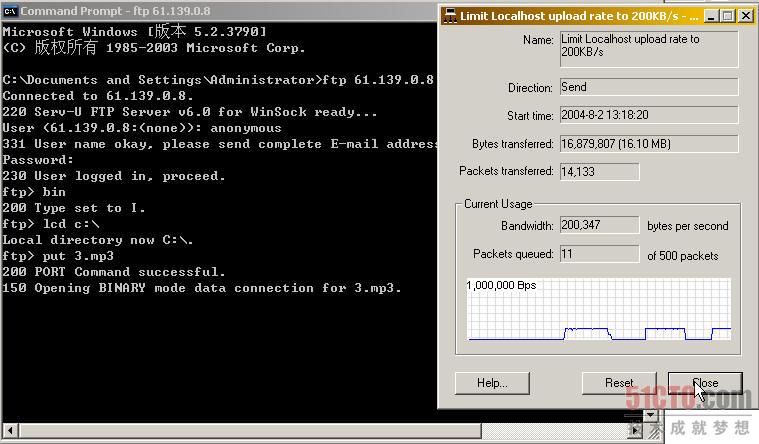Viewport: 759px width, 444px height.
Task: Click the text 'Connected to 61.139.0.8.'
Action: [98, 96]
